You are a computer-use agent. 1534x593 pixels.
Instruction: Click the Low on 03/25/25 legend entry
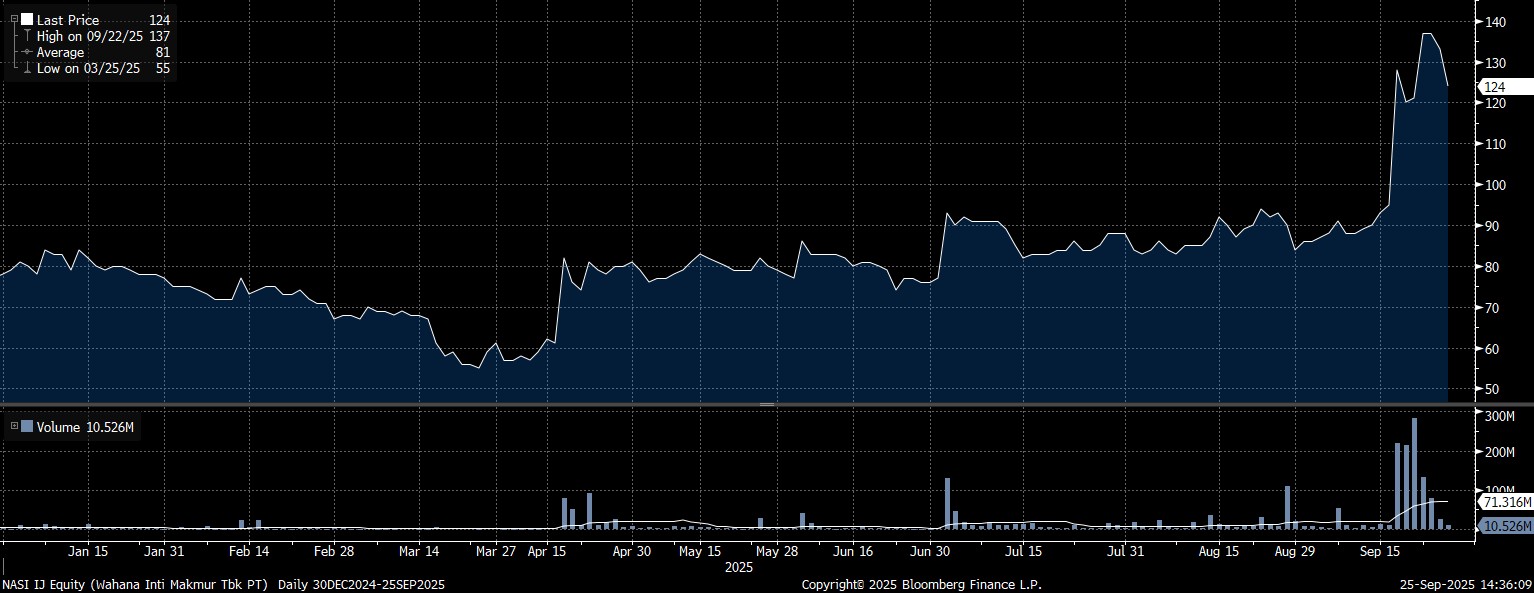[88, 69]
